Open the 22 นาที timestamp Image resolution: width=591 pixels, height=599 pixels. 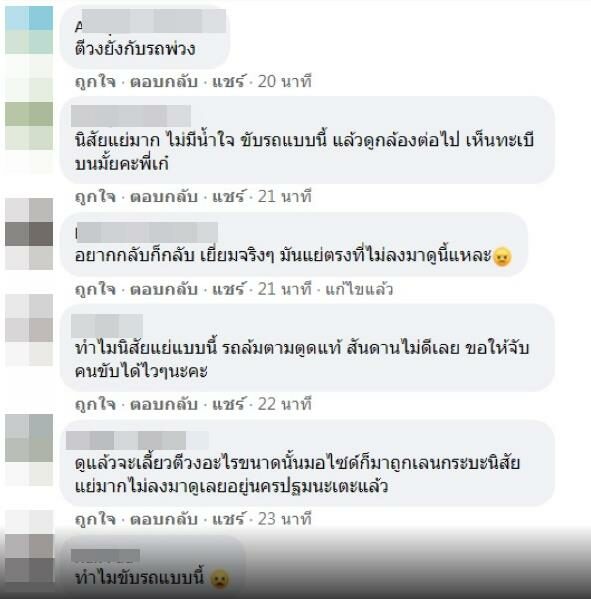[x=285, y=404]
